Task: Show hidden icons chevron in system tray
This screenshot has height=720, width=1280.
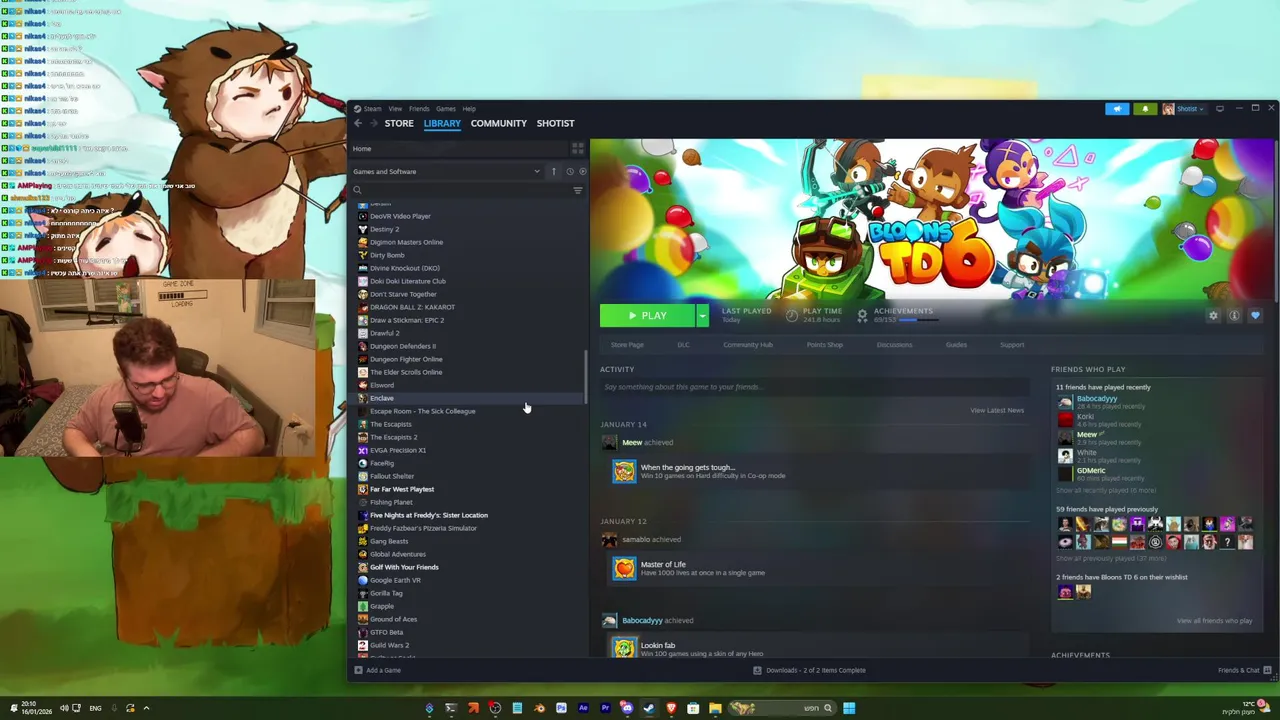Action: click(146, 708)
